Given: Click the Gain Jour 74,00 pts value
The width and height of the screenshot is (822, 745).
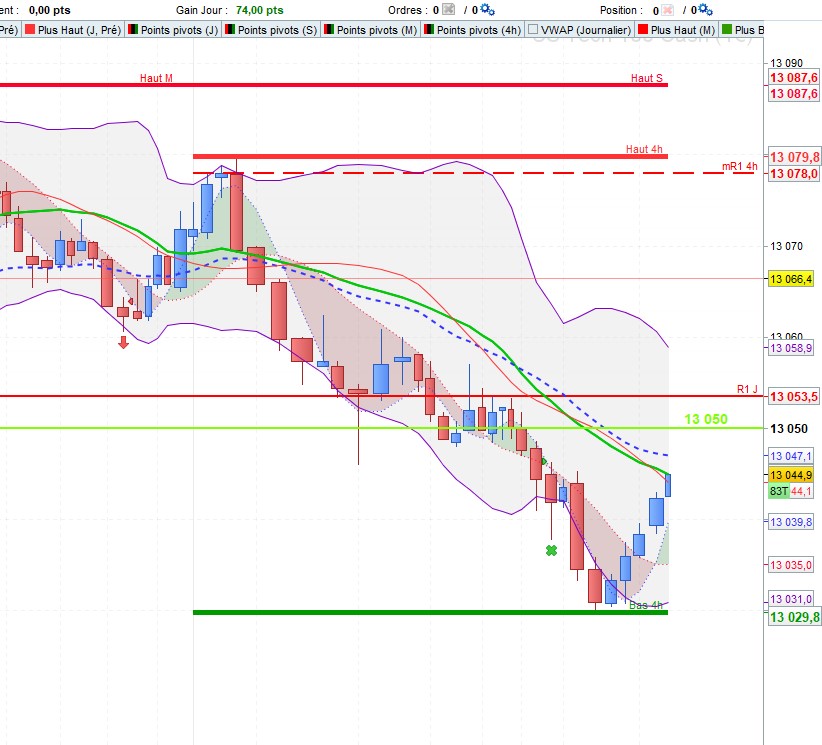Looking at the screenshot, I should coord(259,10).
